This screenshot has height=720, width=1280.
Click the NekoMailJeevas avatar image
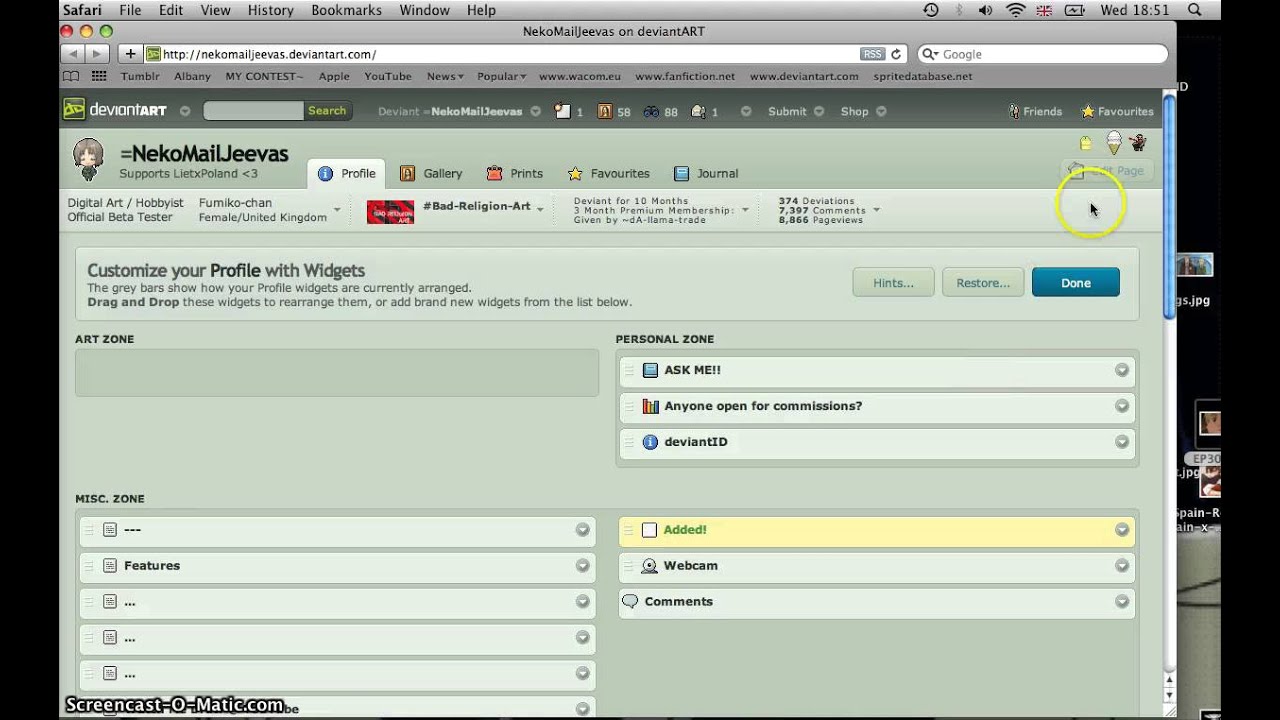coord(88,160)
